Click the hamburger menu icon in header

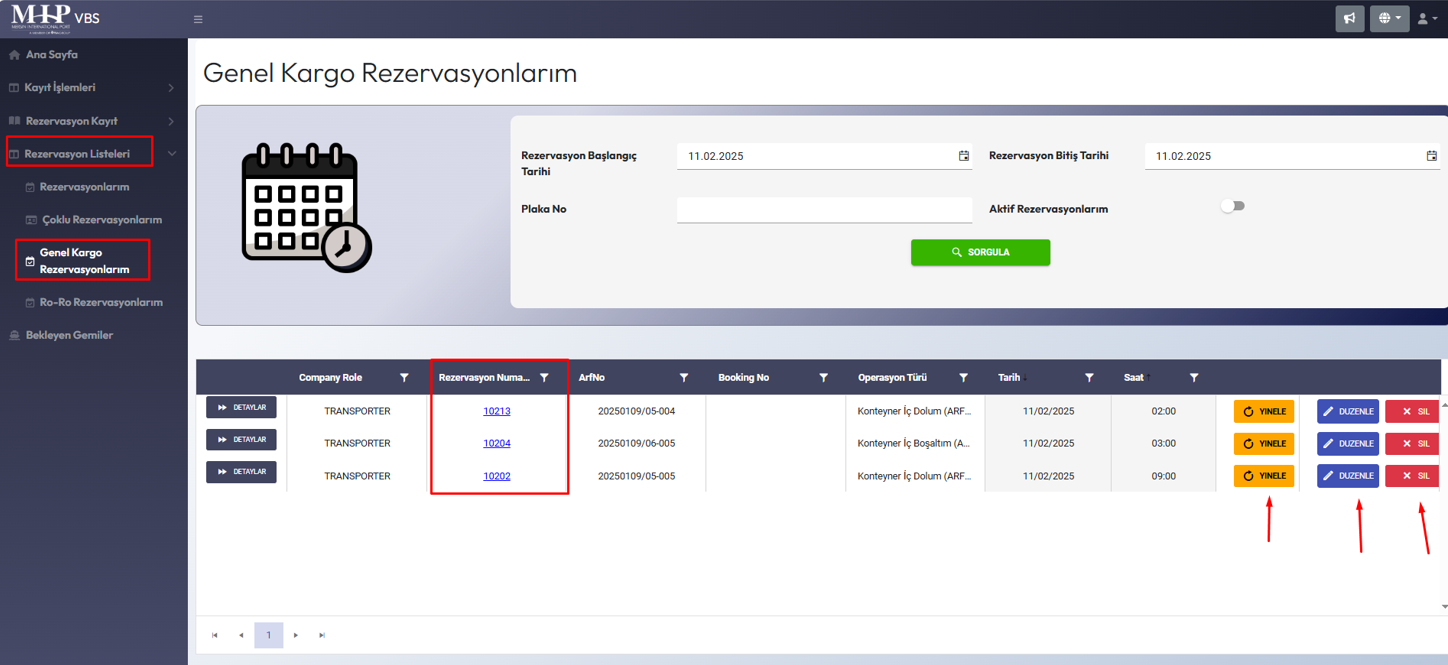[198, 19]
